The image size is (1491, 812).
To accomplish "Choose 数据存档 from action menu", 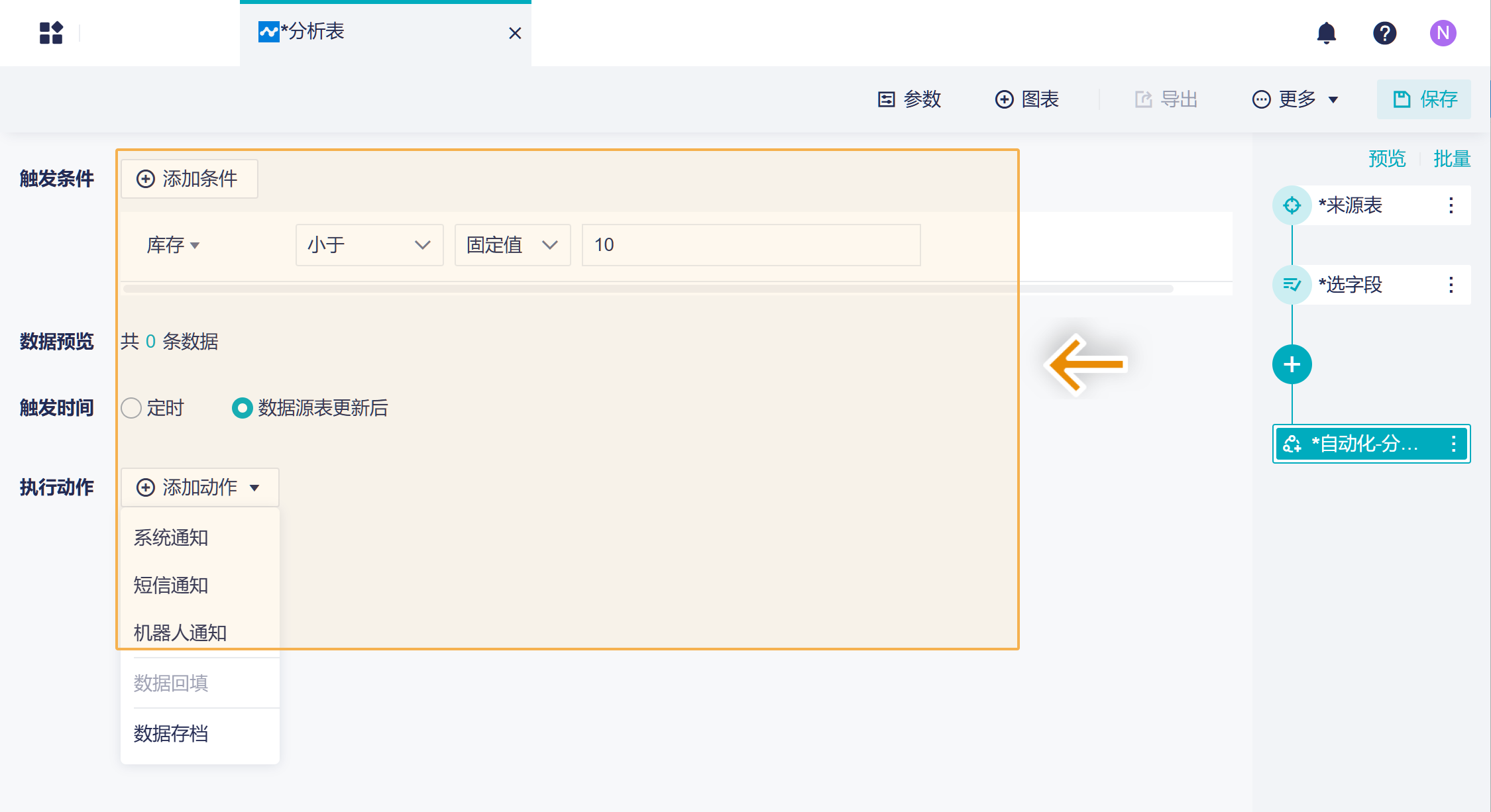I will pos(171,734).
